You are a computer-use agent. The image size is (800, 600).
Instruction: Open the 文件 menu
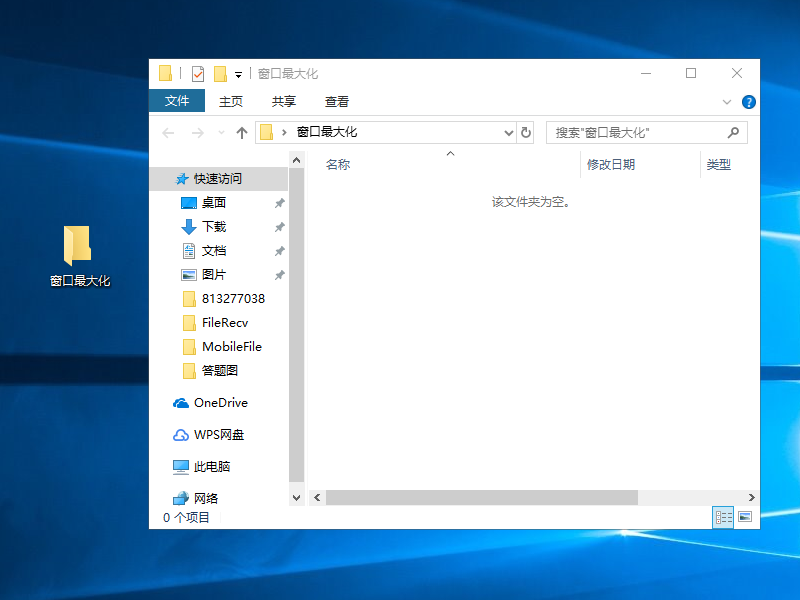coord(177,101)
